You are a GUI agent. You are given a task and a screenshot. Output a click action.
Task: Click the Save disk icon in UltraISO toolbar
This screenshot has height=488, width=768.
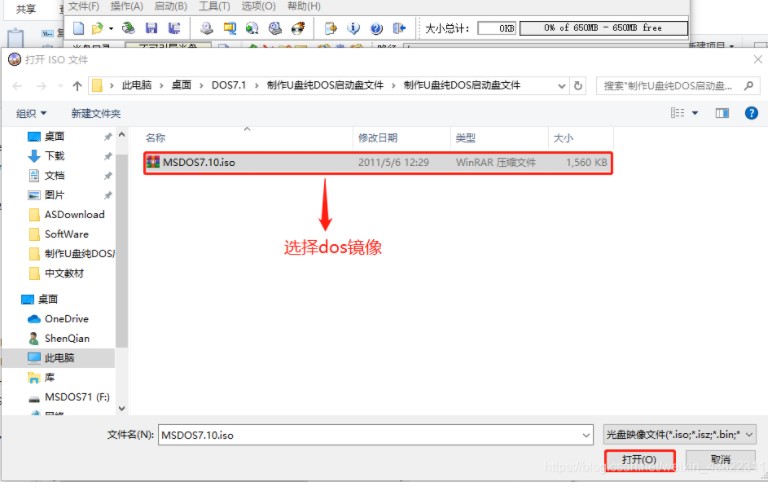tap(151, 28)
